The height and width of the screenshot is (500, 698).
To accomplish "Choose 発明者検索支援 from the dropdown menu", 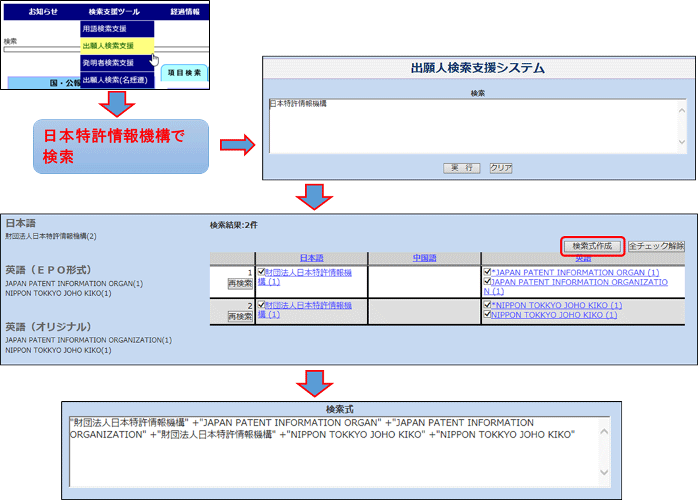I will pos(117,63).
